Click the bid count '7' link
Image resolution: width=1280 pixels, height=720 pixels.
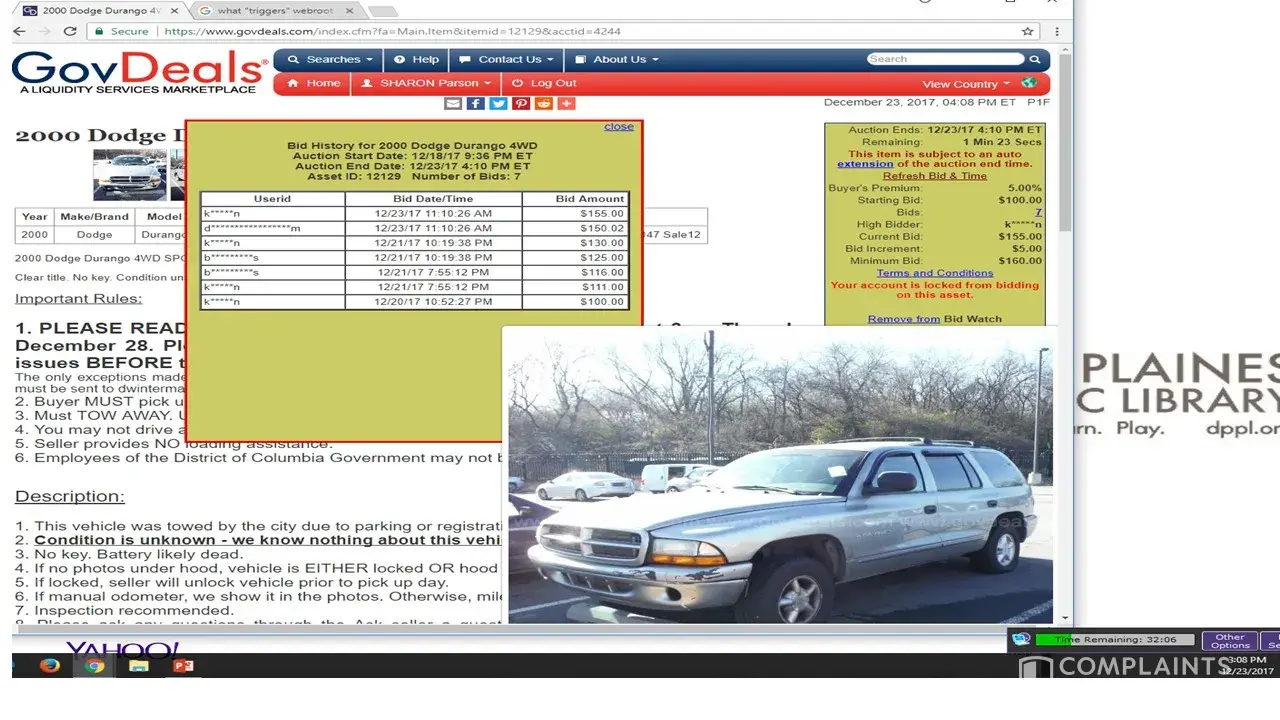1038,213
